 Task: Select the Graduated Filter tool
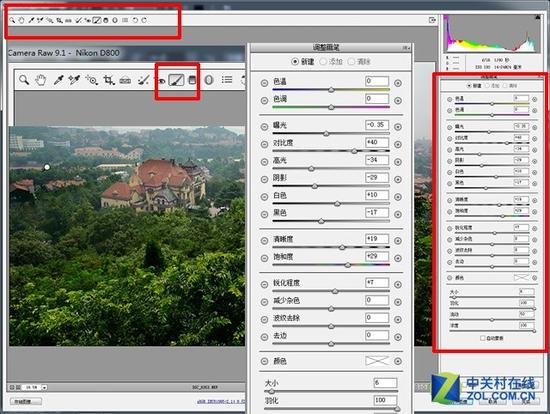(x=192, y=80)
